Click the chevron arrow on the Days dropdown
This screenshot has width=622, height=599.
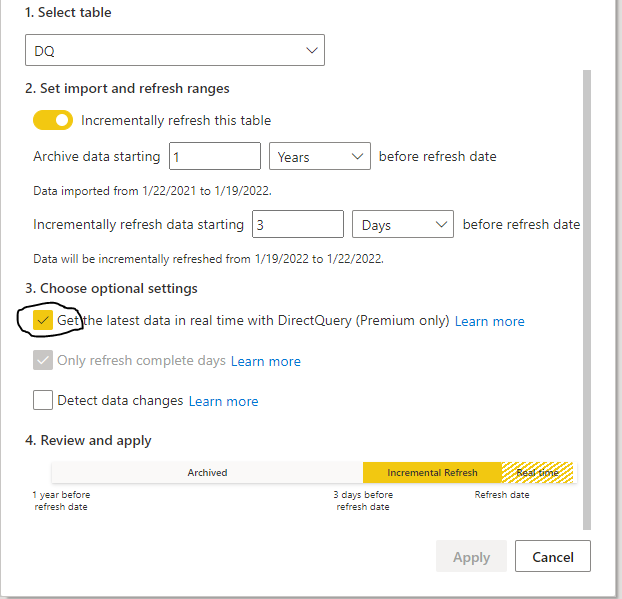click(439, 225)
